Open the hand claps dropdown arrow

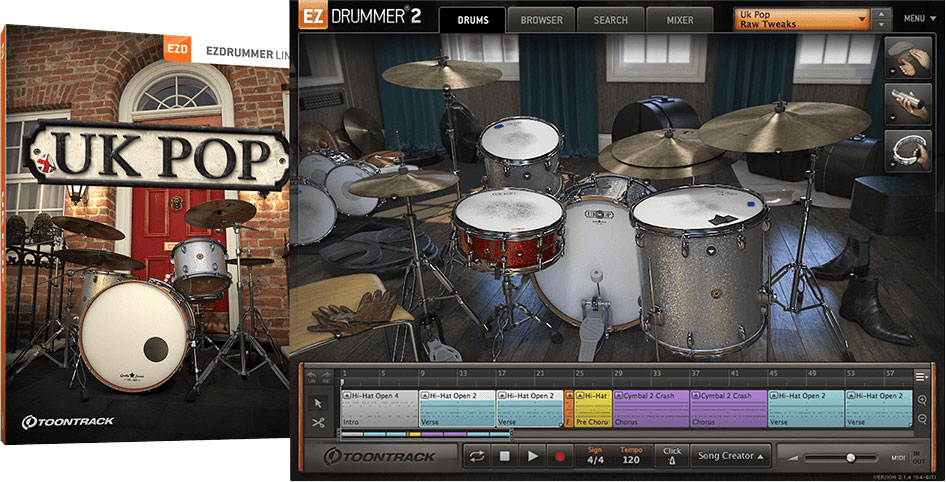pyautogui.click(x=892, y=72)
